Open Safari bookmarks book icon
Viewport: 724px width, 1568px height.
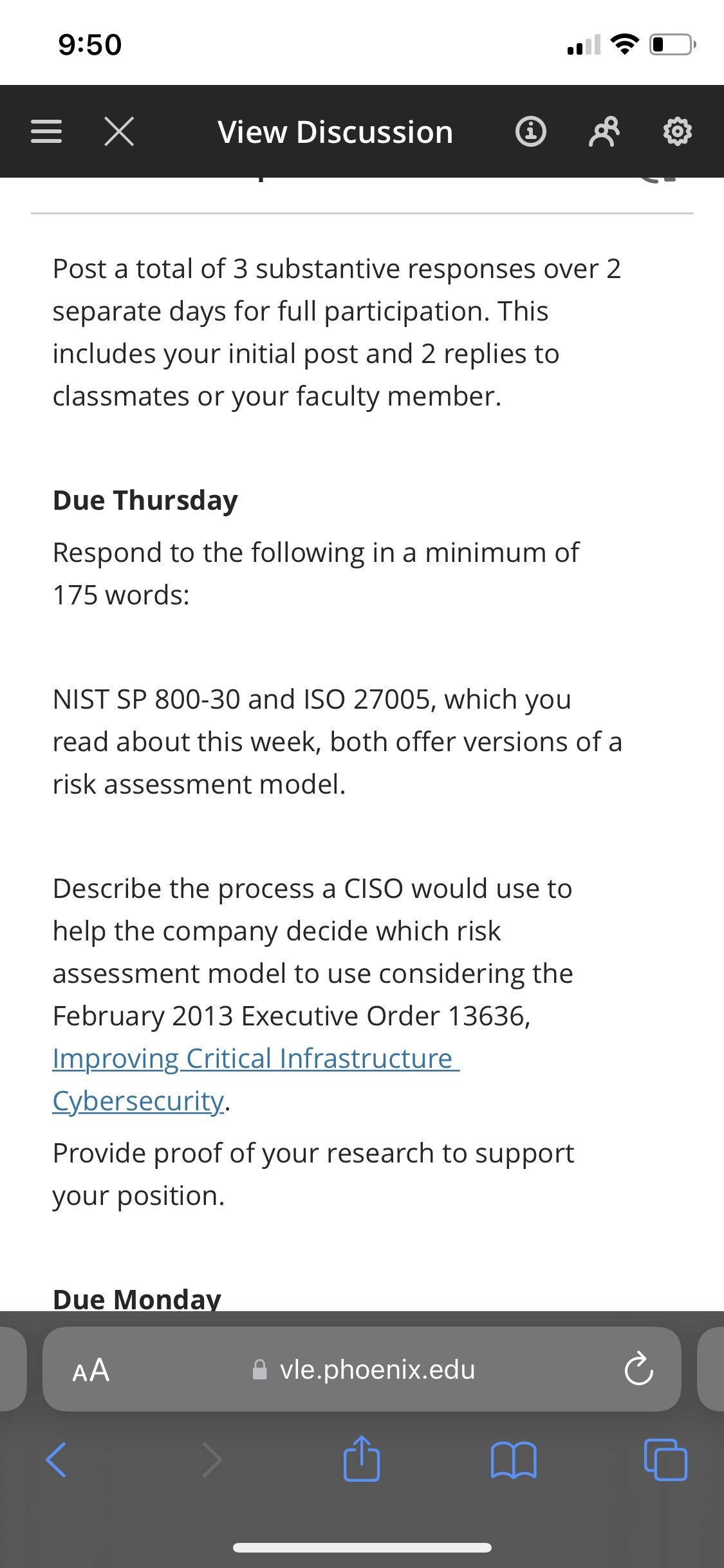[x=514, y=1460]
